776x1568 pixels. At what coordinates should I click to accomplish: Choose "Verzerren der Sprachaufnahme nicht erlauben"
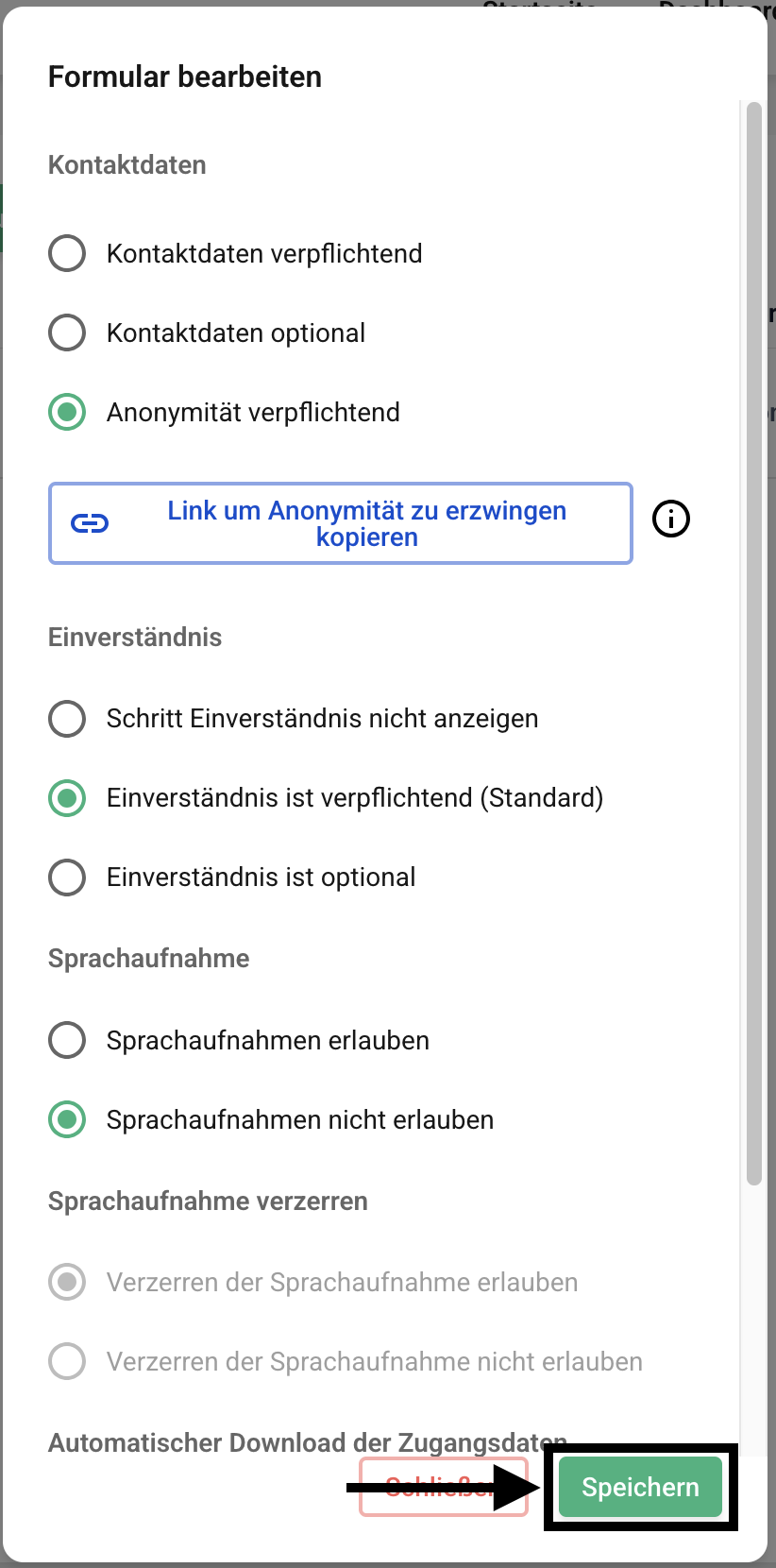click(x=67, y=1361)
